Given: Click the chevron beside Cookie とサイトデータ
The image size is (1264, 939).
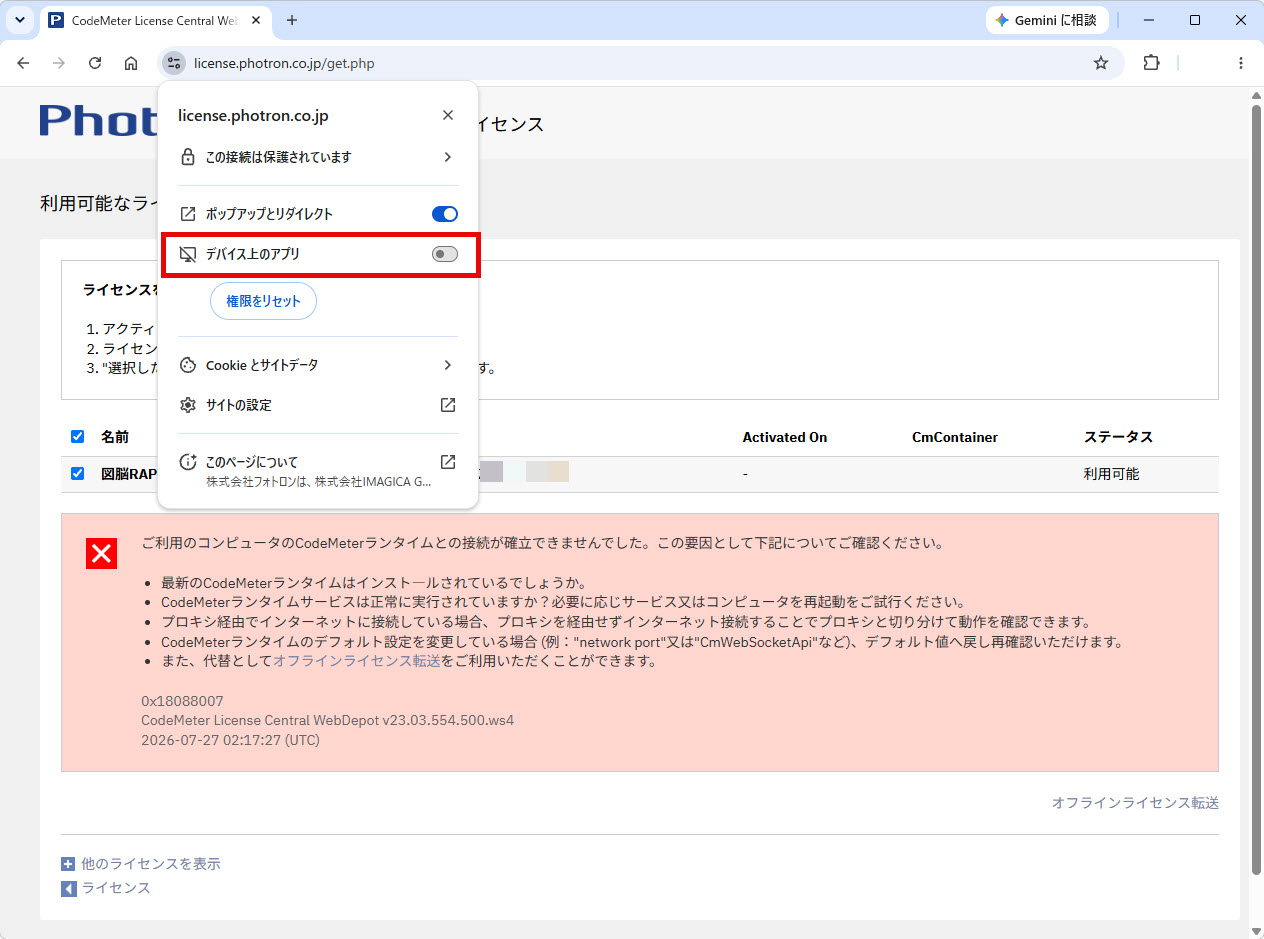Looking at the screenshot, I should tap(448, 365).
